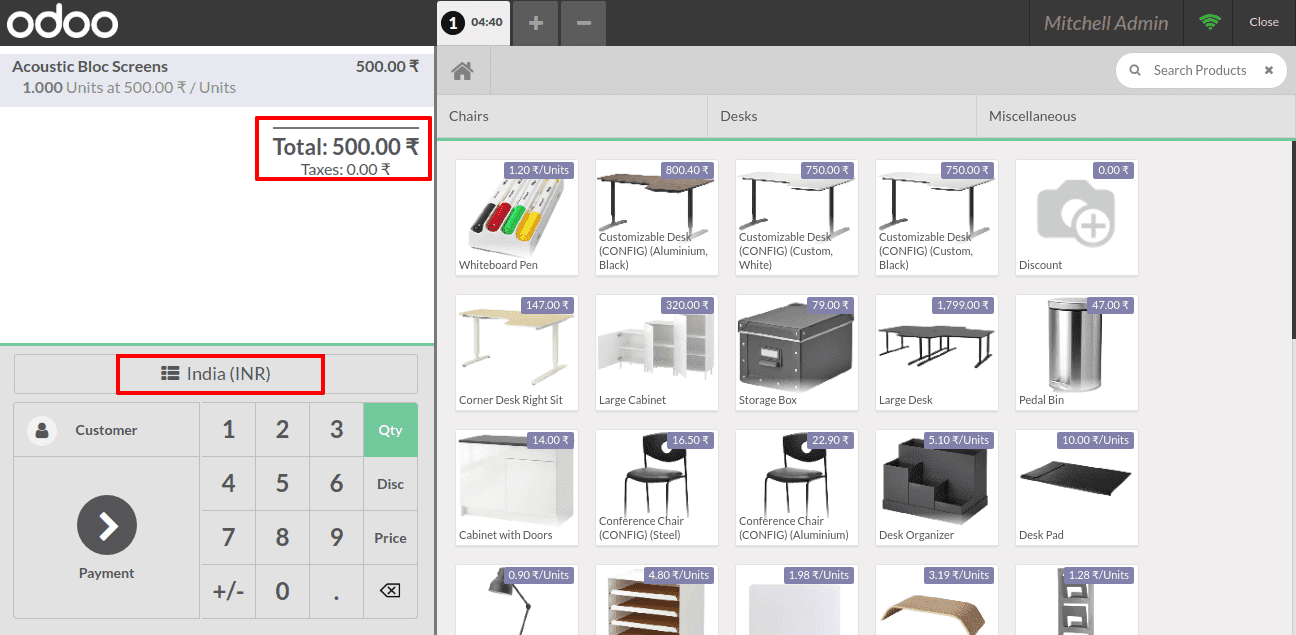
Task: Tap numpad key 7
Action: [229, 538]
